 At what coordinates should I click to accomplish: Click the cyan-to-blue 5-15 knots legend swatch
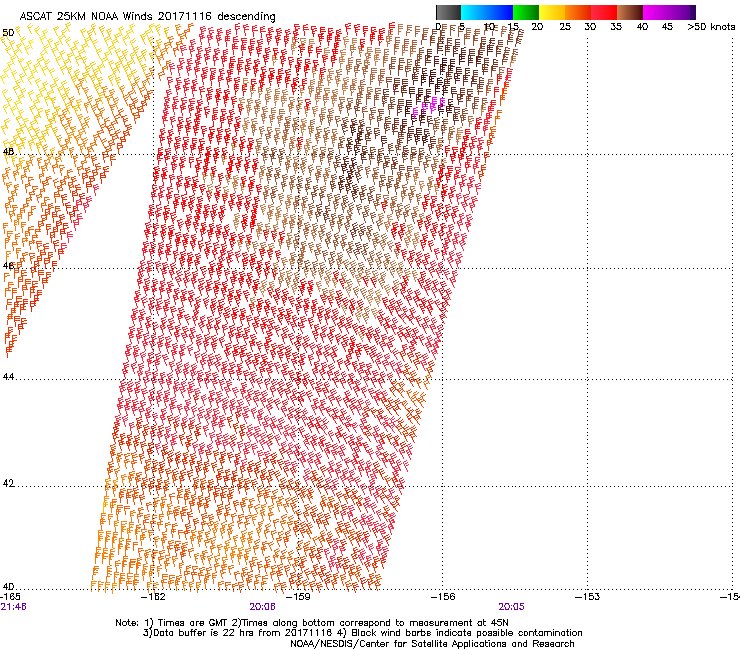487,12
